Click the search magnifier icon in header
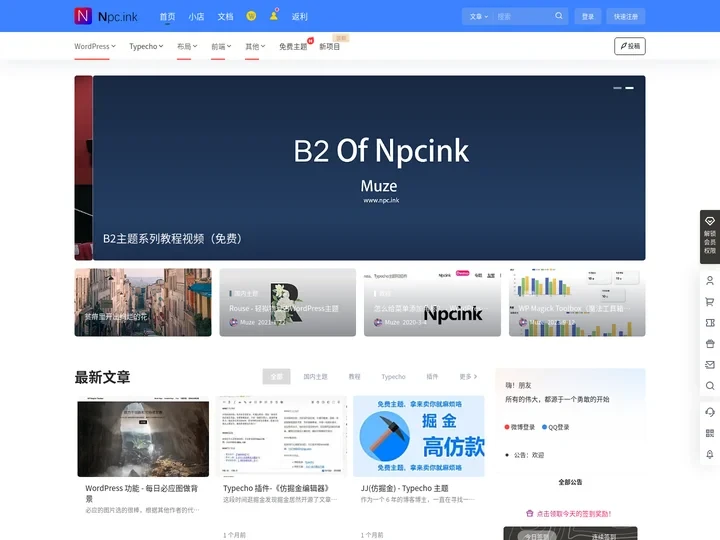 559,16
